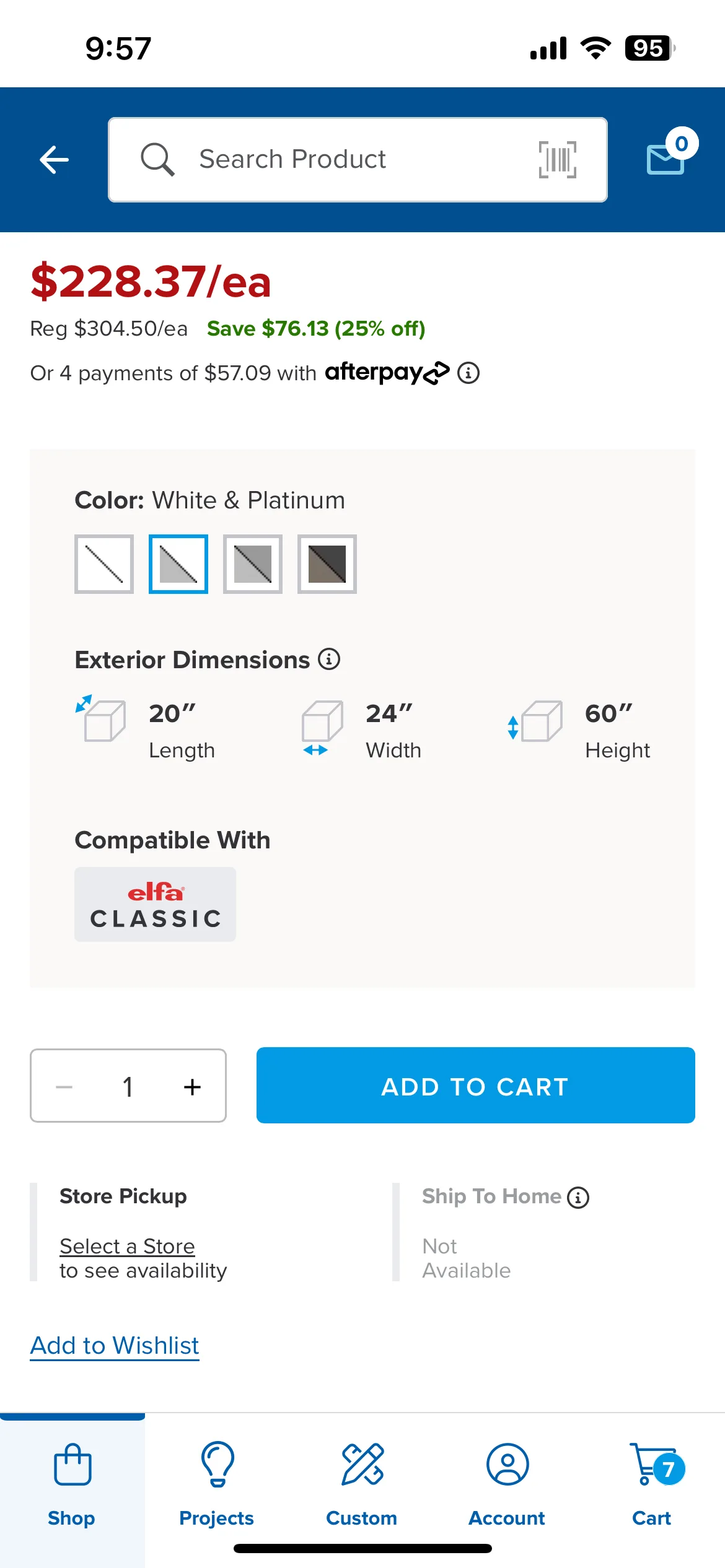Tap the Ship To Home info icon
Screen dimensions: 725x1568
point(578,1197)
